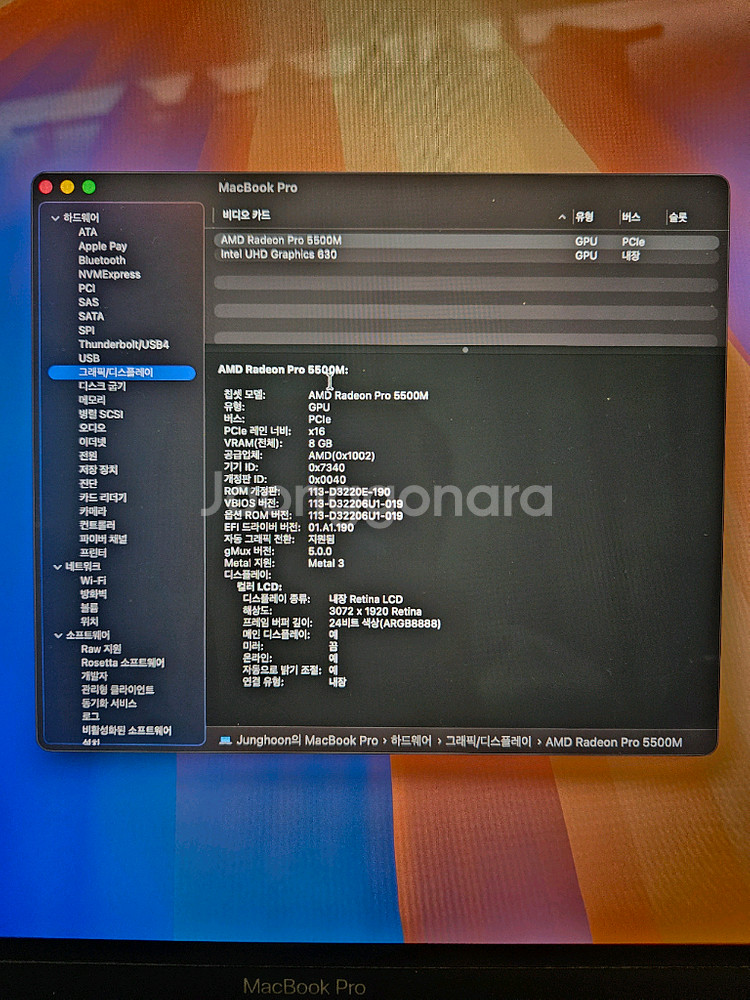Open Wi-Fi under 네트워크

tap(93, 581)
